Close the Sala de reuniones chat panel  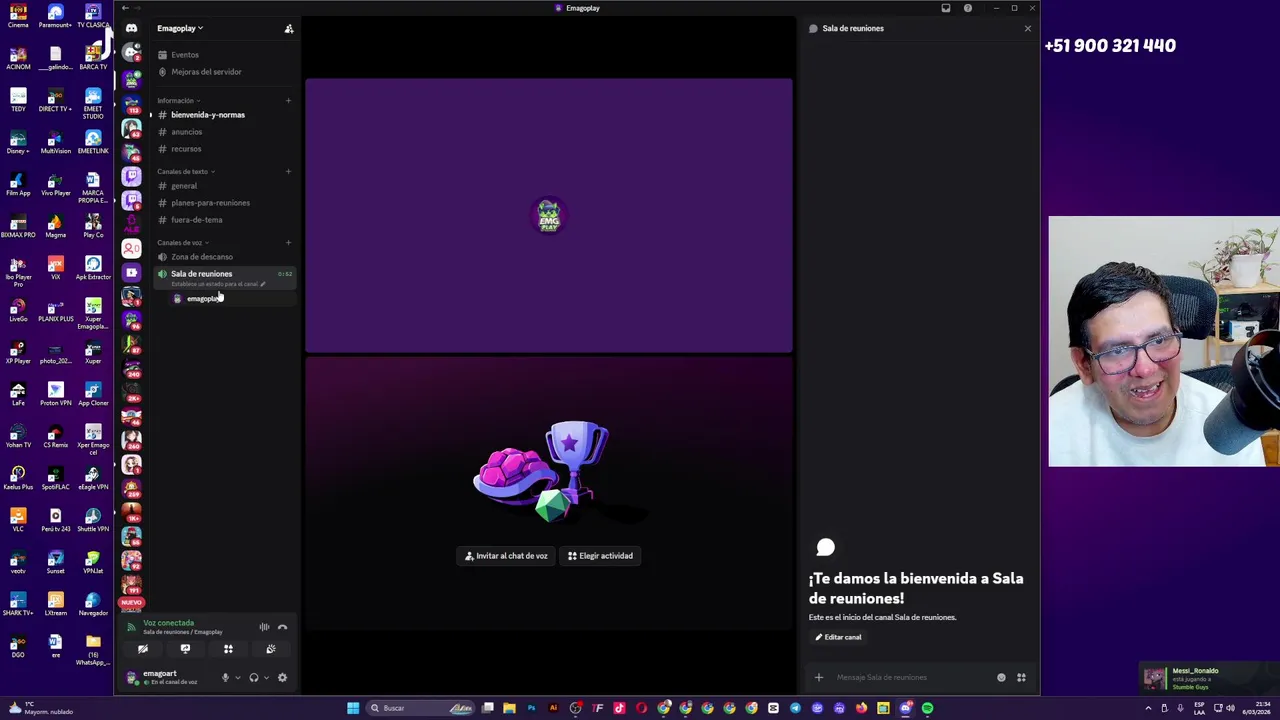tap(1027, 28)
